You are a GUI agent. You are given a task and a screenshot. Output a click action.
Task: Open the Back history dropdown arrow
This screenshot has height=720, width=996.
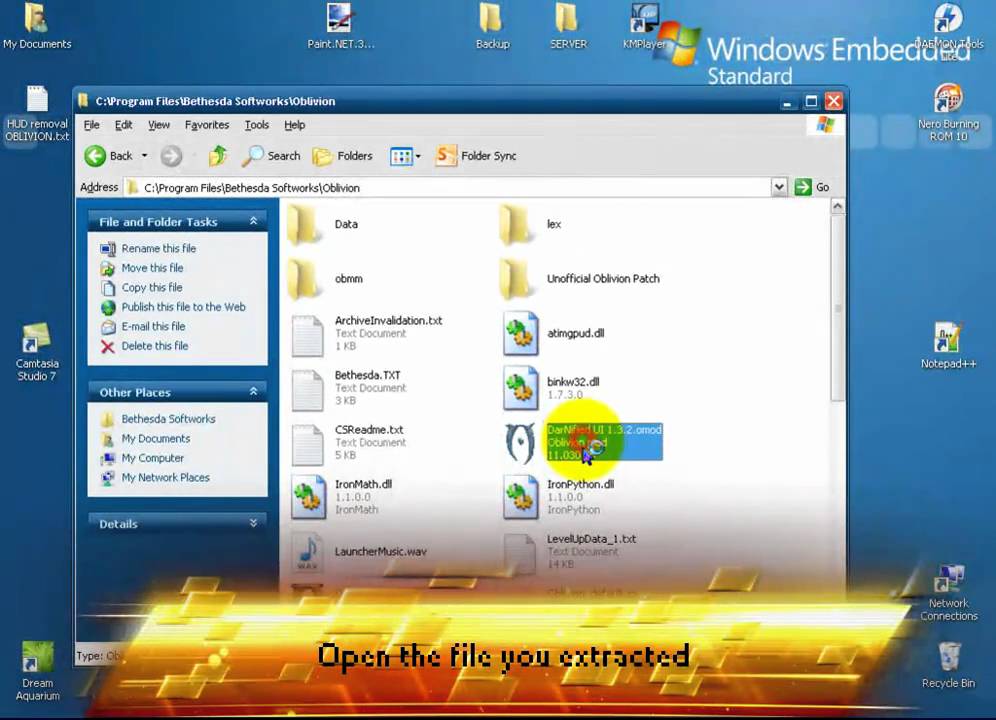pos(145,156)
